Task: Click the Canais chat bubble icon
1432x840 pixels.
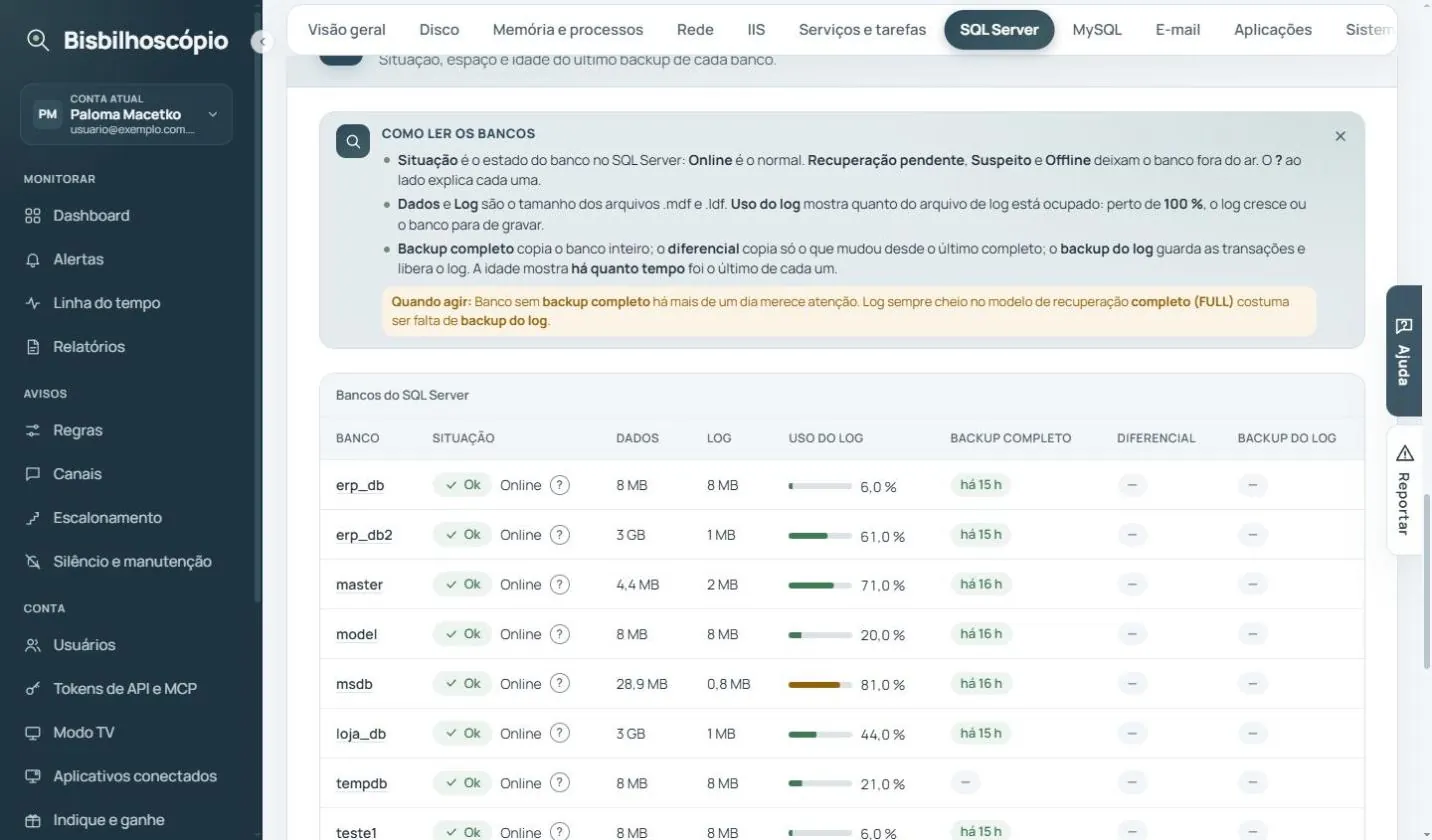Action: click(33, 474)
